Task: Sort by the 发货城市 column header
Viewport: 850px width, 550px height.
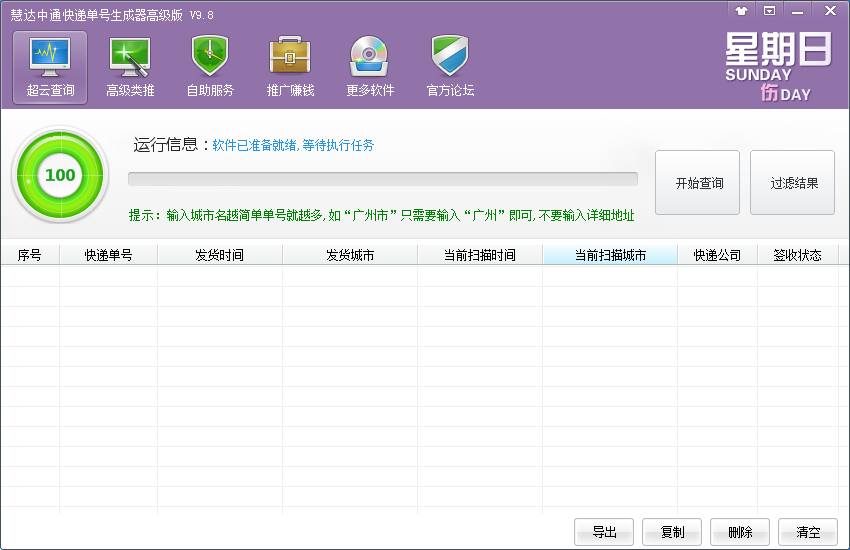Action: pos(350,255)
